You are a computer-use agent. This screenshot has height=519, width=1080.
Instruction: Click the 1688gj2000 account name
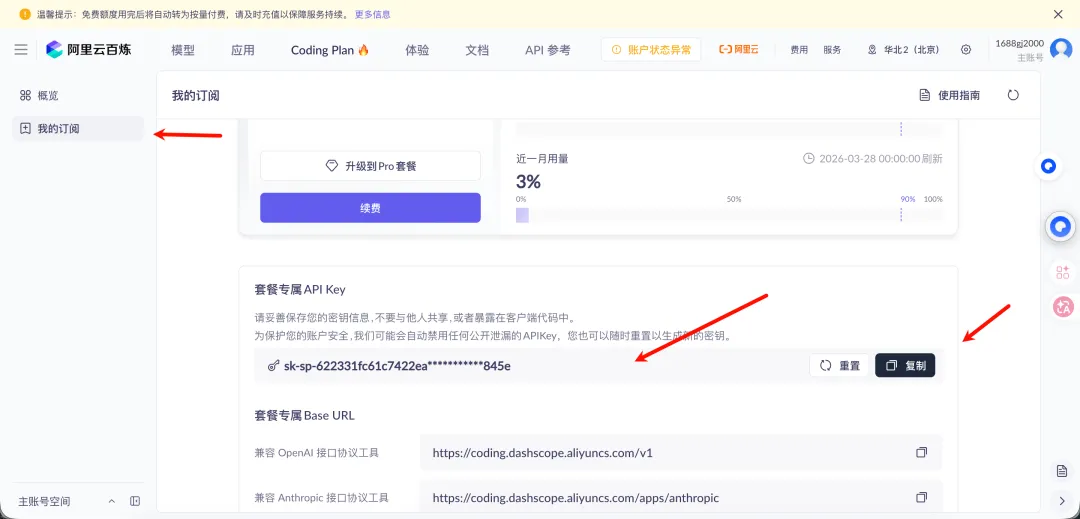[x=1019, y=43]
